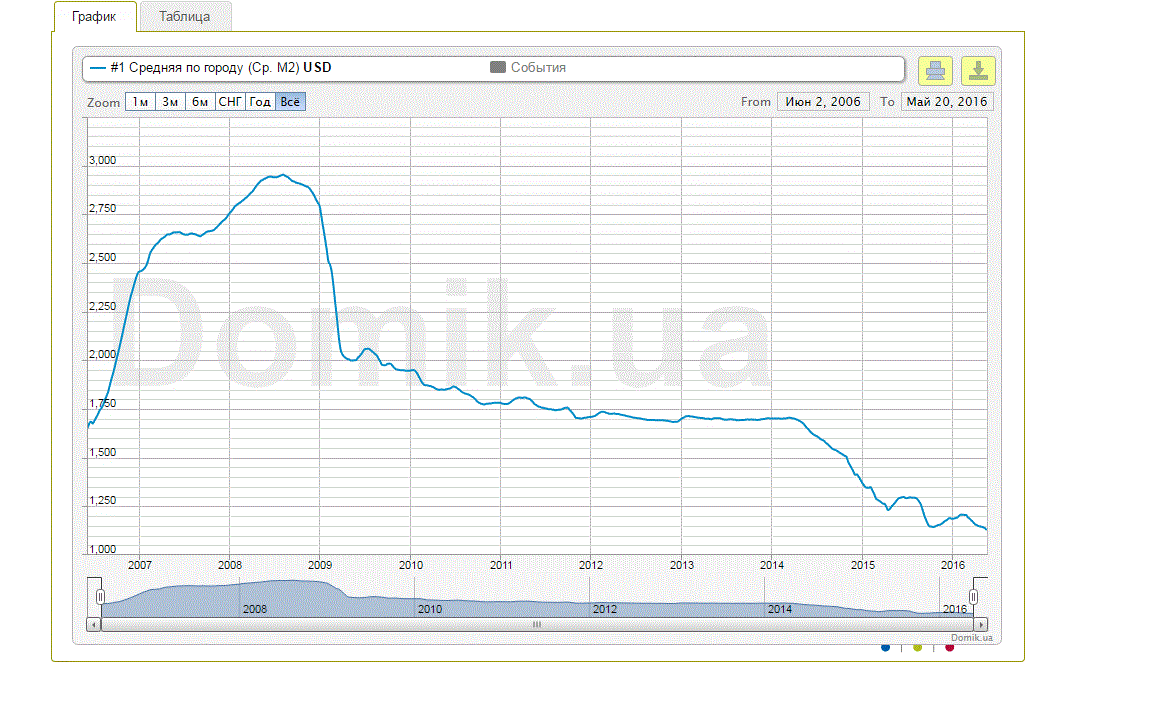Click the navigator scrollbar left arrow
Viewport: 1152px width, 720px height.
tap(95, 624)
